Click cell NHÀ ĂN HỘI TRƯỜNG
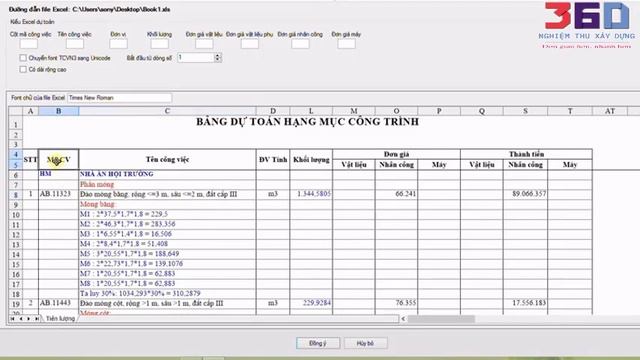The image size is (640, 360). click(167, 174)
